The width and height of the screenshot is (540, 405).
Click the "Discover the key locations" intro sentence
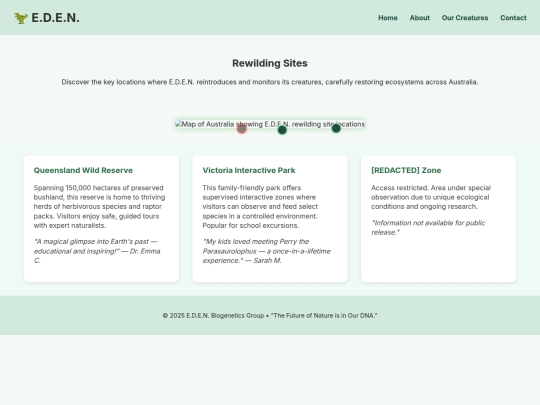[x=270, y=82]
